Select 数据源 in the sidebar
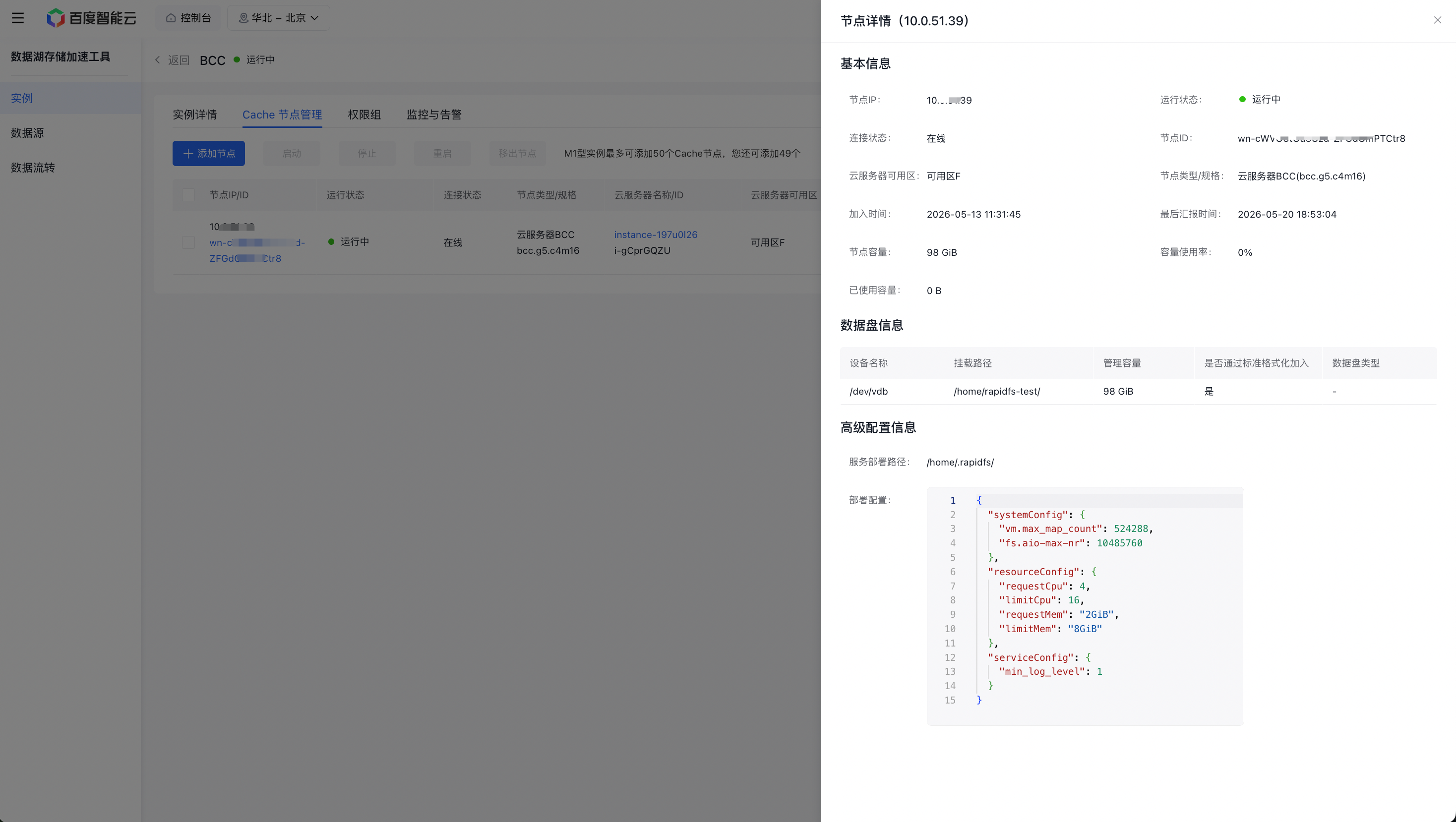This screenshot has width=1456, height=822. pos(70,133)
